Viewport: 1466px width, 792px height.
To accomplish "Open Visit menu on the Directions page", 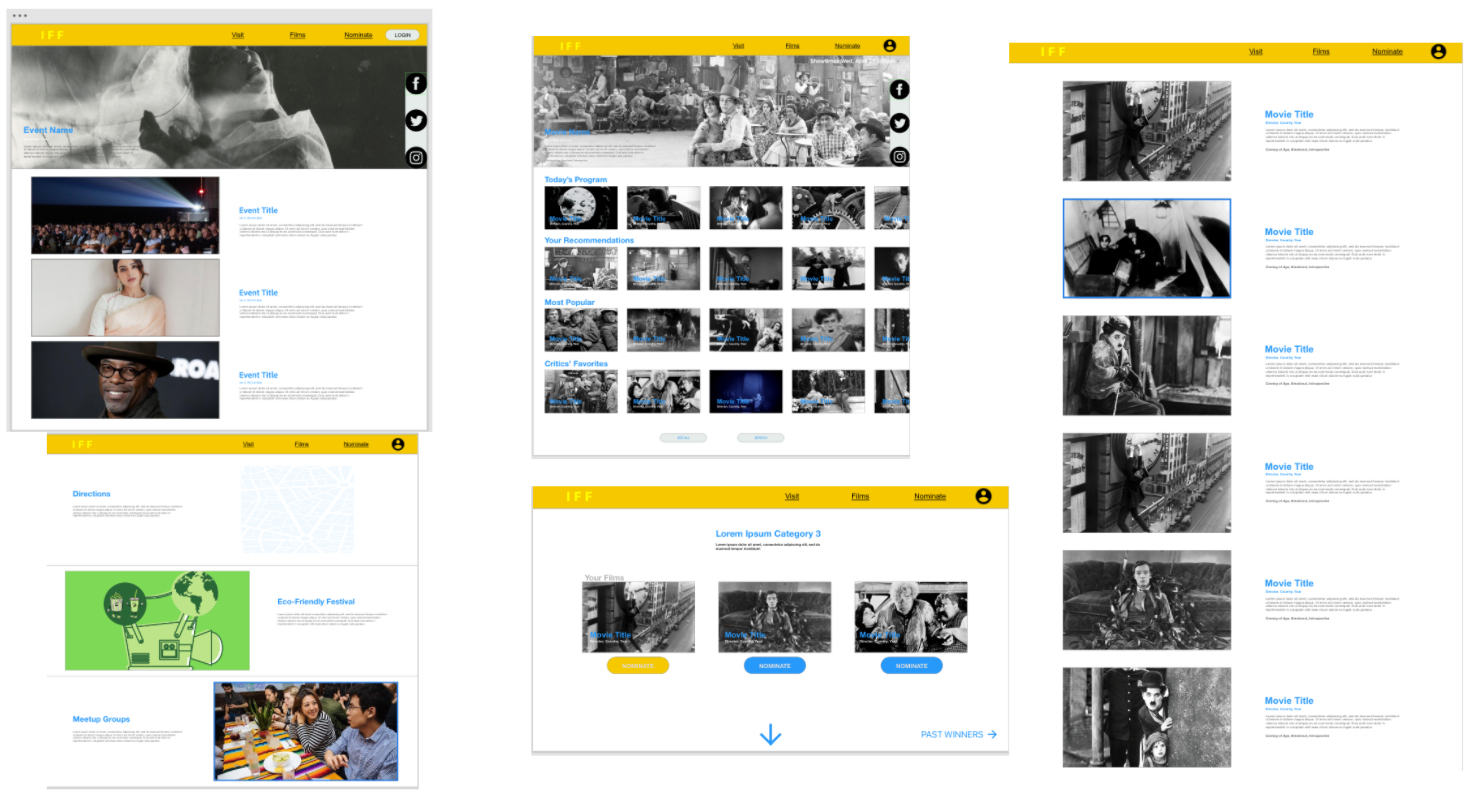I will click(249, 444).
